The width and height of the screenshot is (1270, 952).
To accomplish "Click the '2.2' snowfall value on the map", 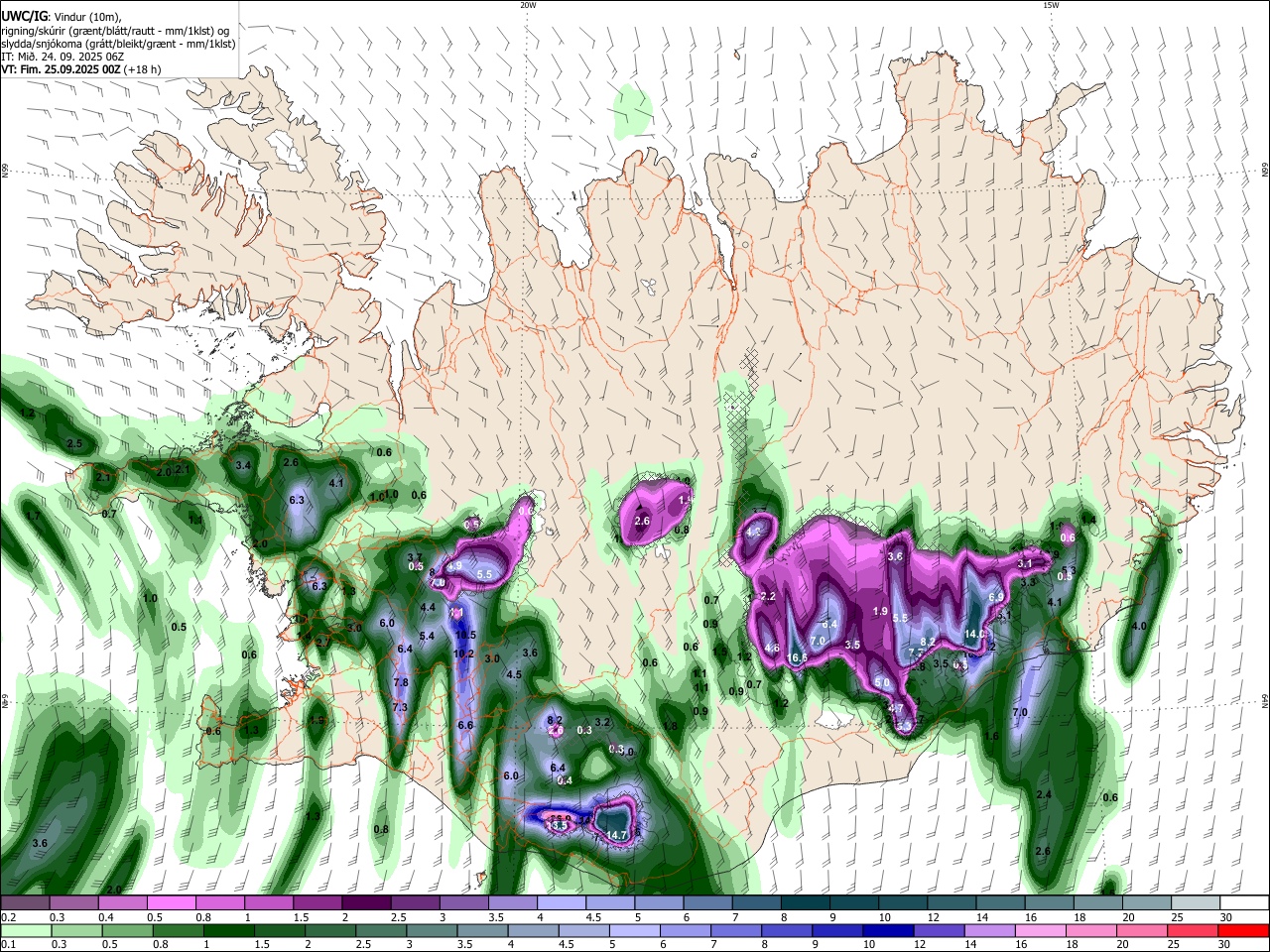I will tap(768, 596).
